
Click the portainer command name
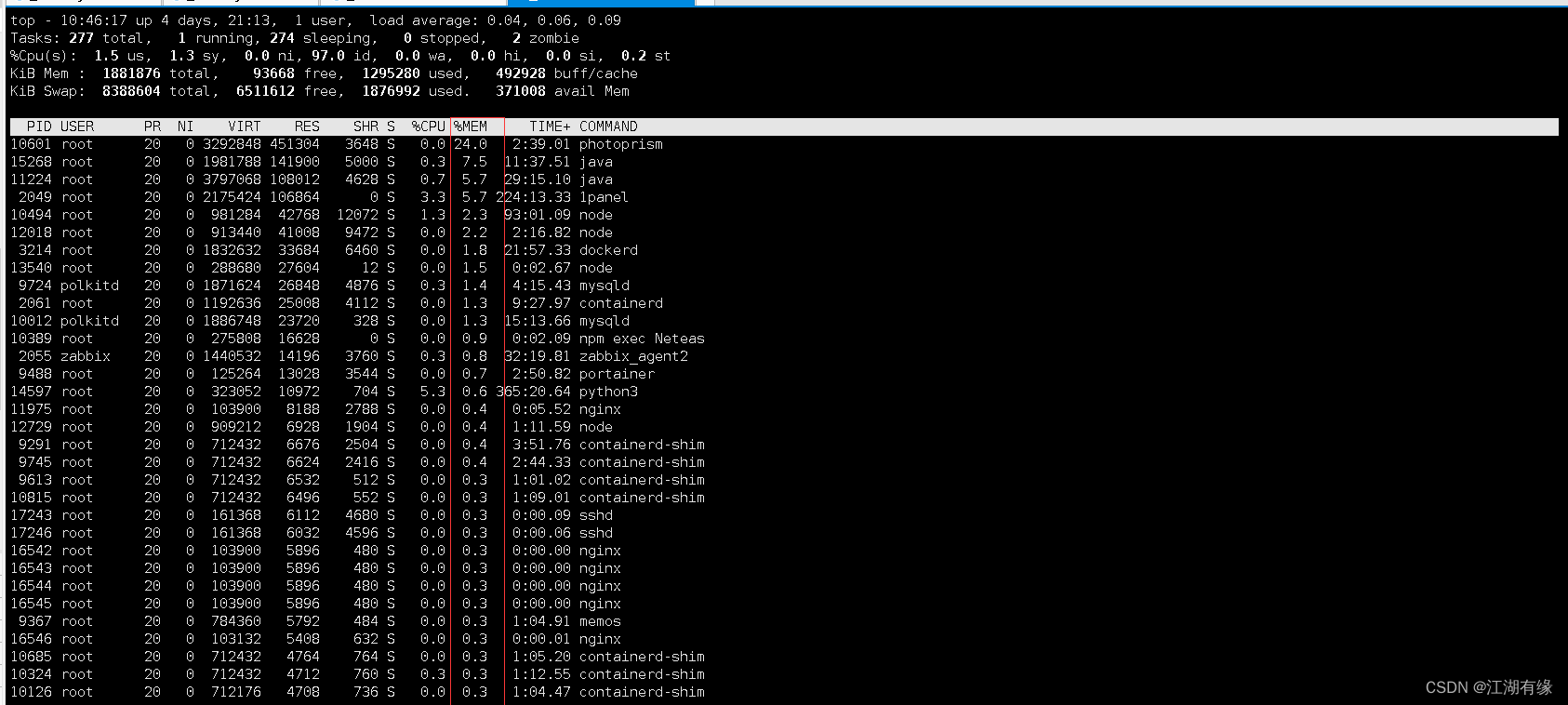(x=617, y=374)
